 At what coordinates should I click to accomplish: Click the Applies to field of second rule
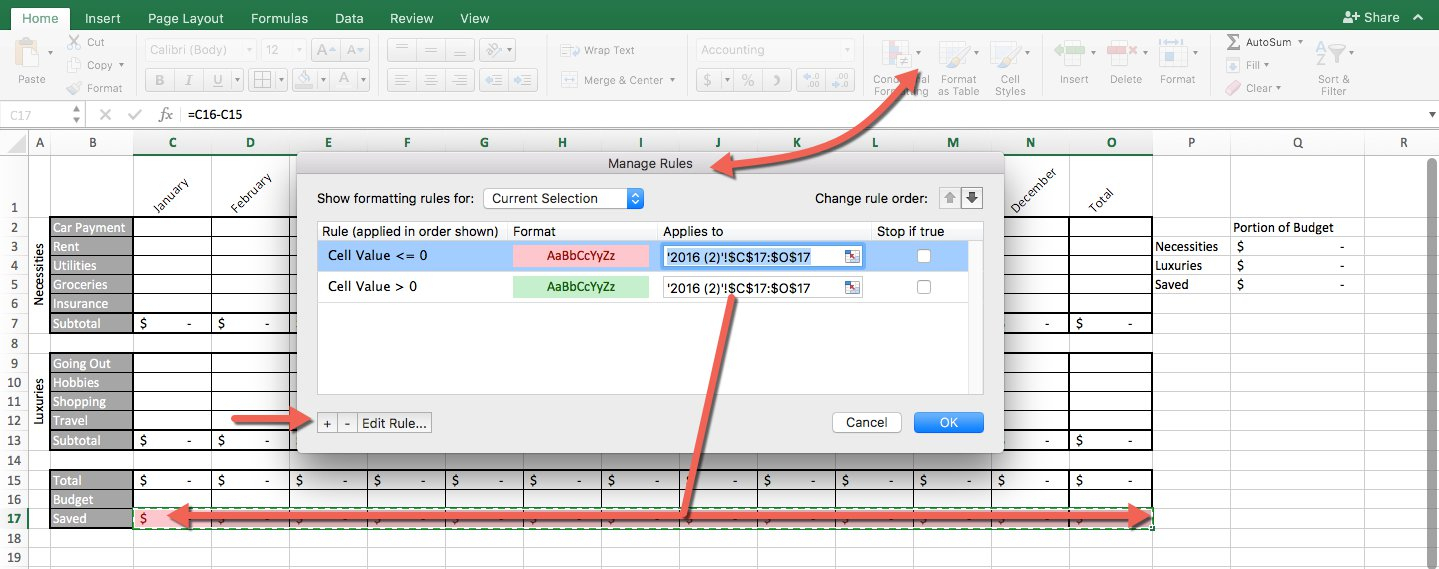coord(752,288)
